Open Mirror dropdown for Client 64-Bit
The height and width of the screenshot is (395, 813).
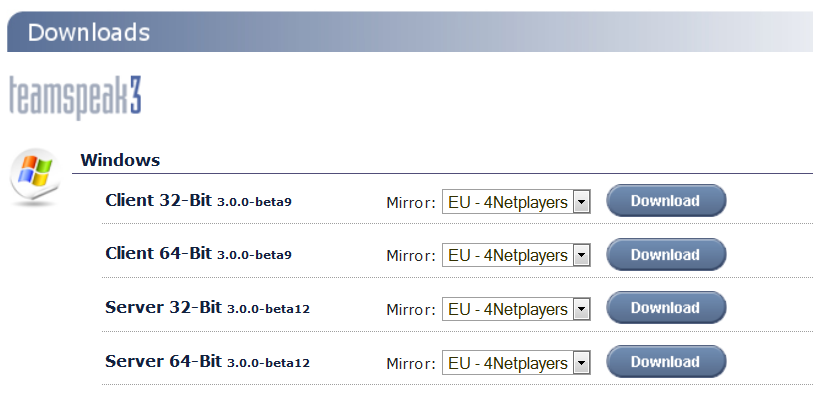coord(516,255)
